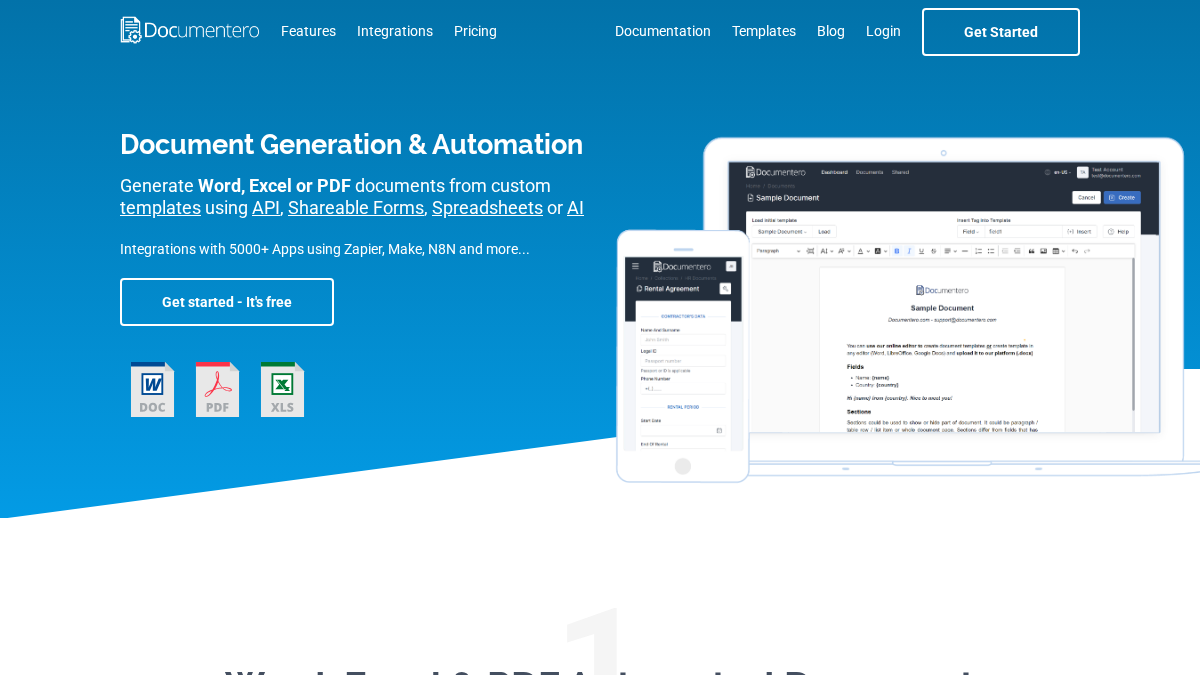Image resolution: width=1200 pixels, height=675 pixels.
Task: Click the PDF file icon
Action: [217, 389]
